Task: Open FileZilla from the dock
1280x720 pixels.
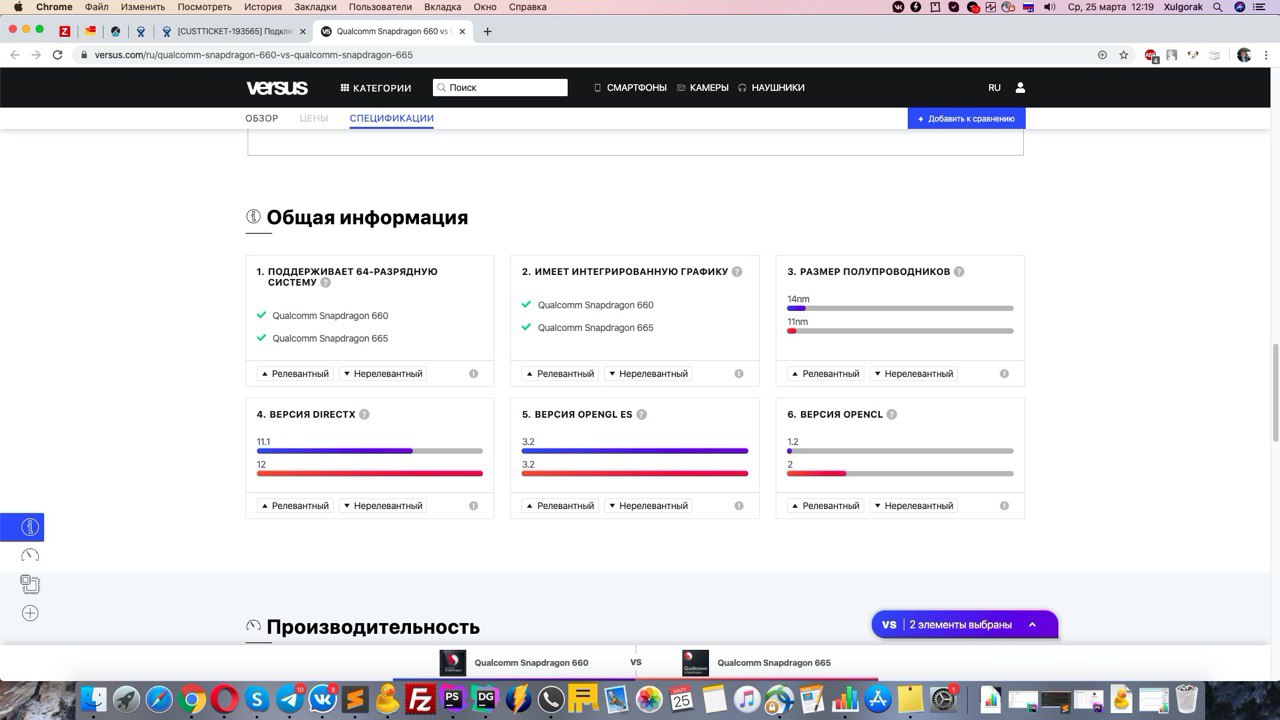Action: (x=422, y=698)
